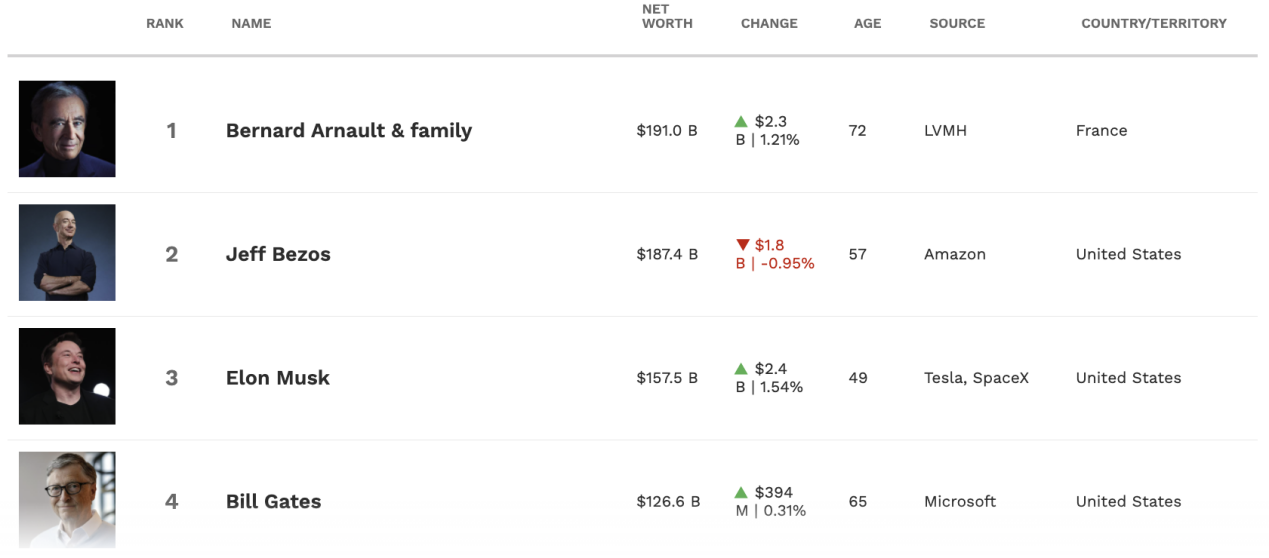
Task: Sort by the Age column header
Action: coord(868,23)
